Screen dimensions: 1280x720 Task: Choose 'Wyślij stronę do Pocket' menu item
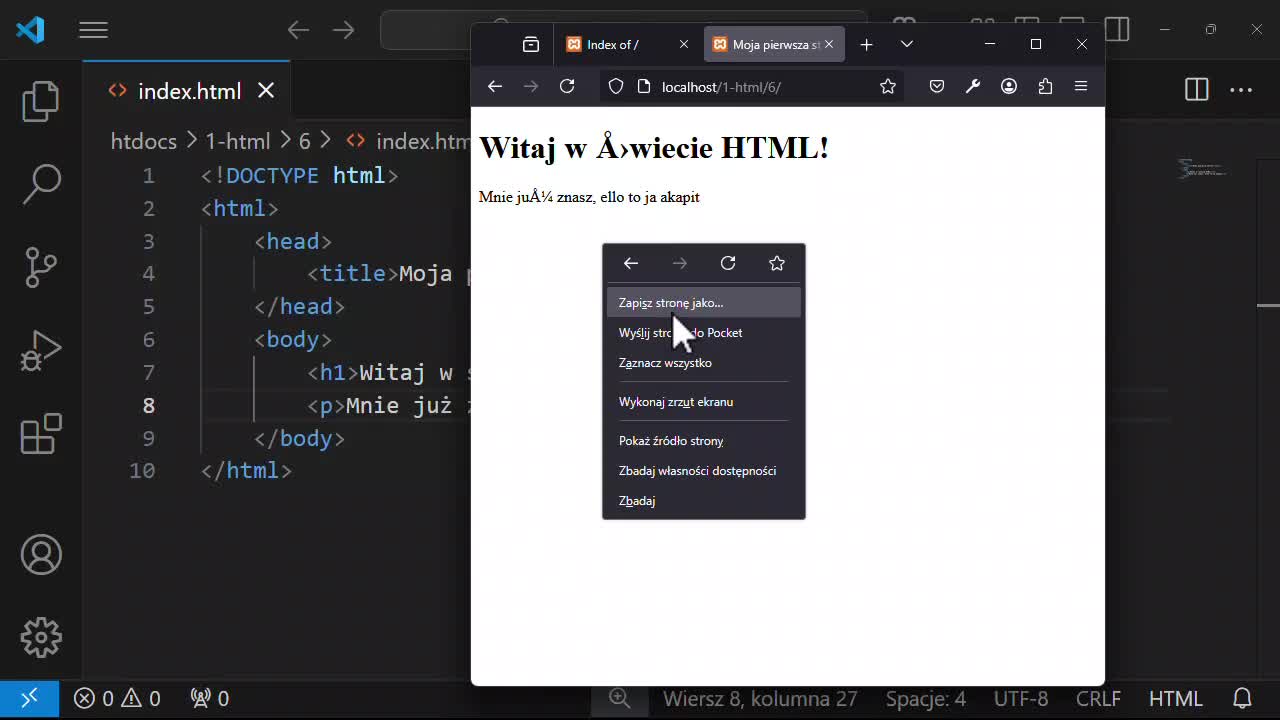[x=704, y=333]
